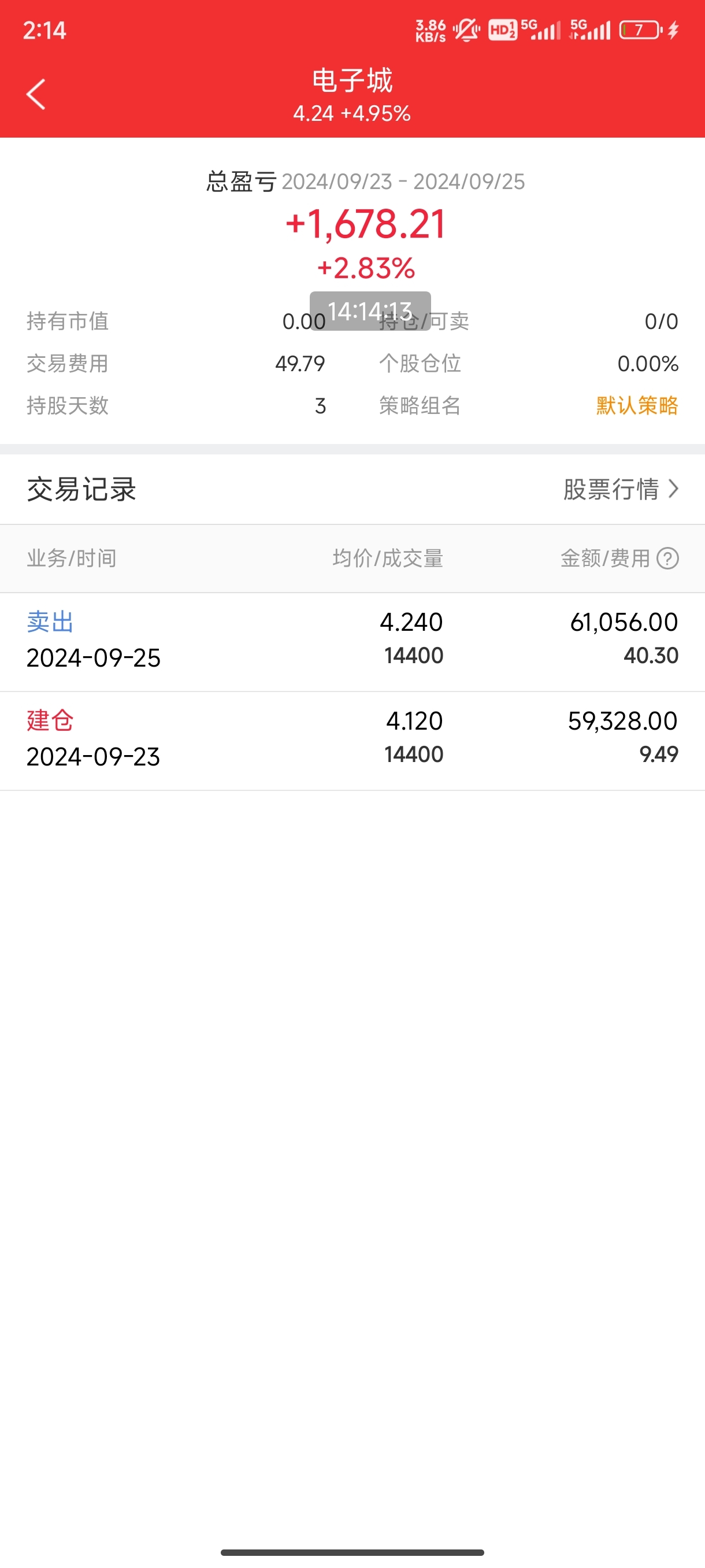Tap the 电子城 stock title
705x1568 pixels.
(x=352, y=80)
